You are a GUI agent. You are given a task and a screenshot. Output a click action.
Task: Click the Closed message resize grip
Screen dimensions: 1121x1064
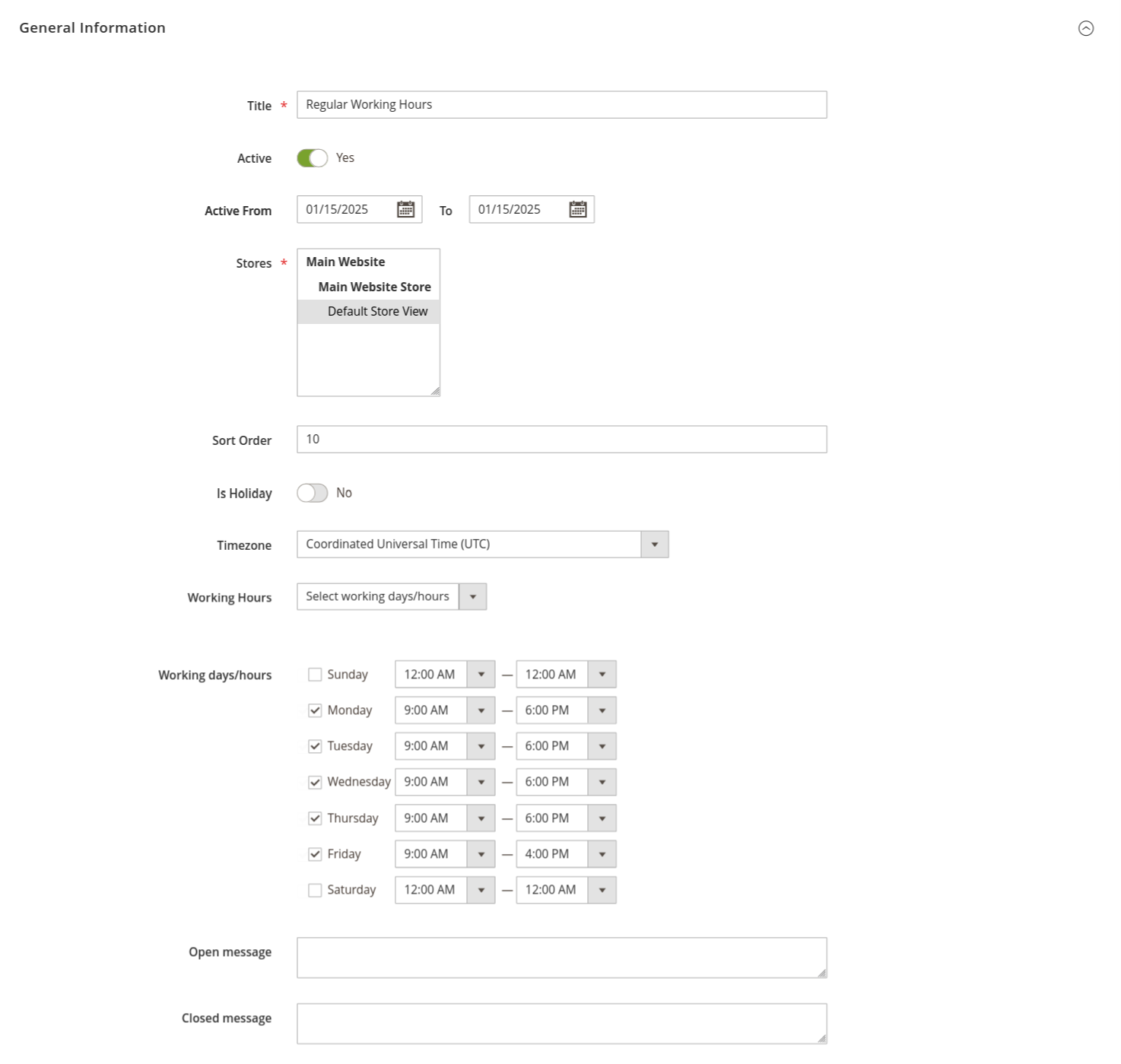tap(821, 1039)
